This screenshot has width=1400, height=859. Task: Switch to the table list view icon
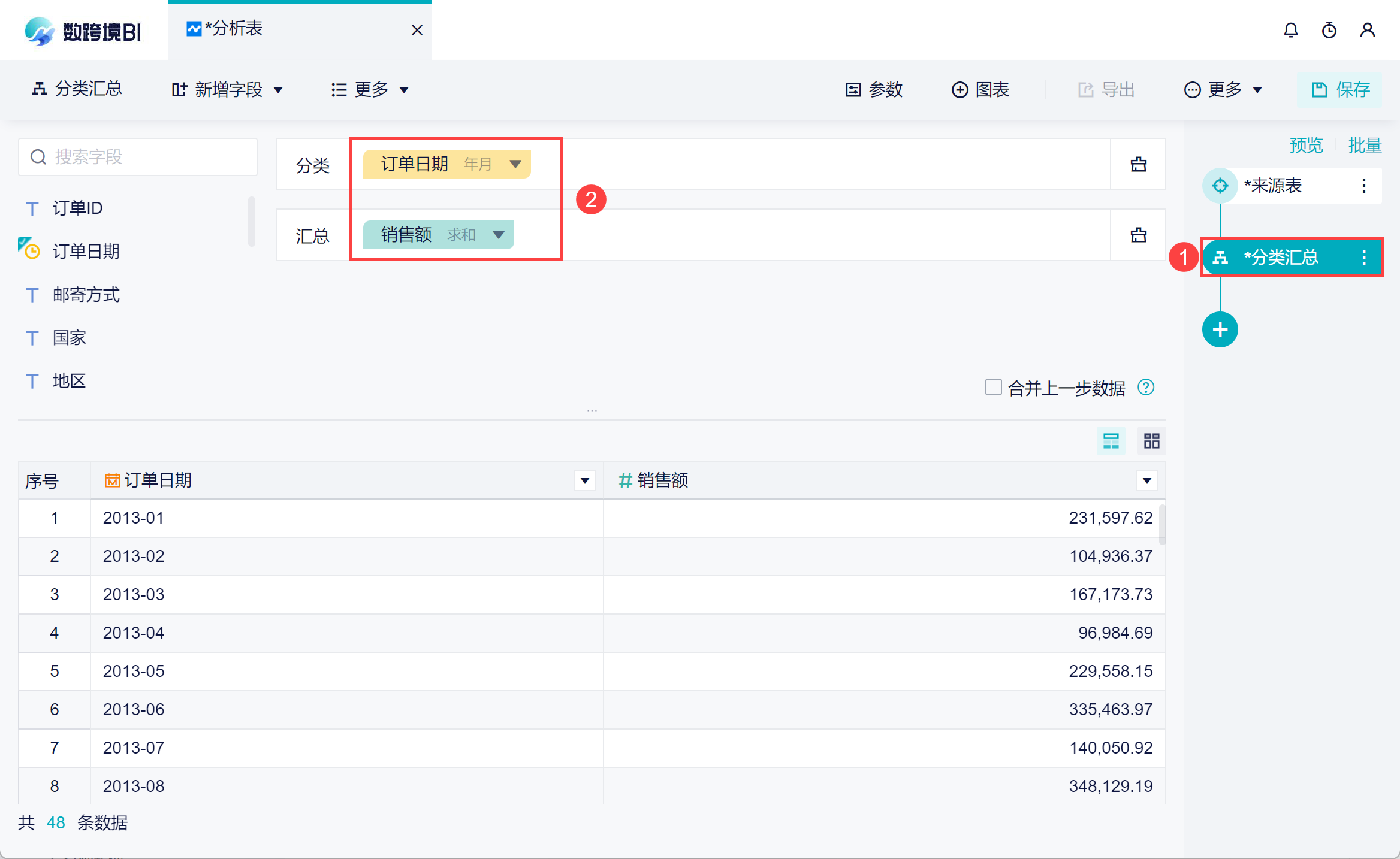pyautogui.click(x=1111, y=441)
